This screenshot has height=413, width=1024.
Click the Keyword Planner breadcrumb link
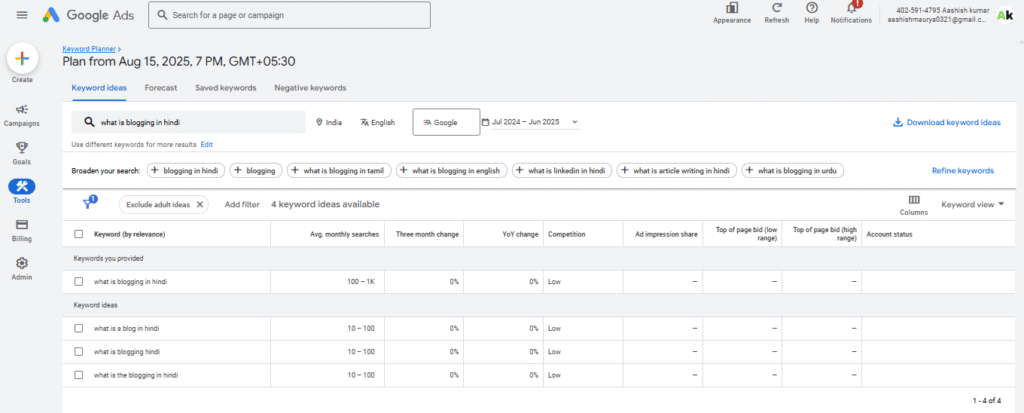pyautogui.click(x=89, y=48)
